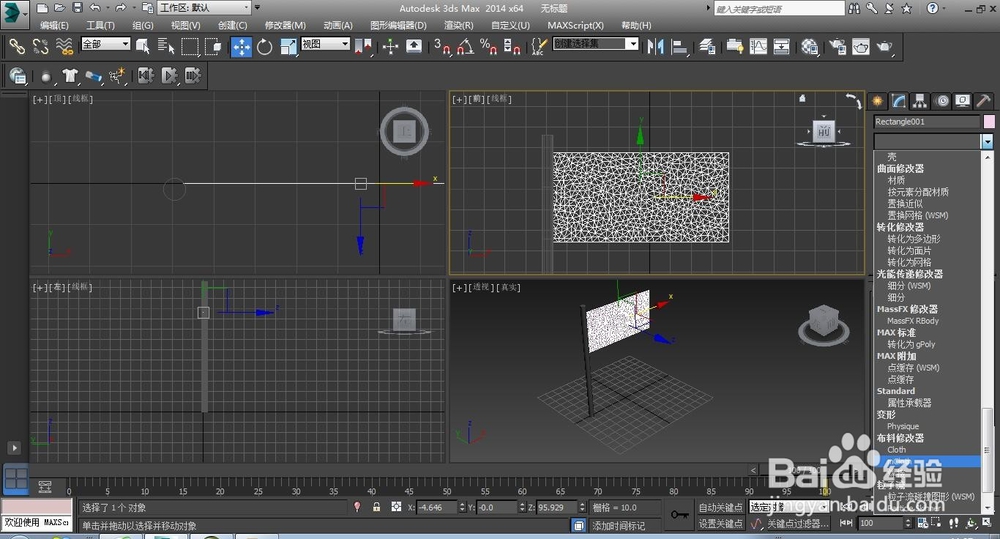Expand the modifier list dropdown arrow
The image size is (1000, 539).
pos(987,142)
